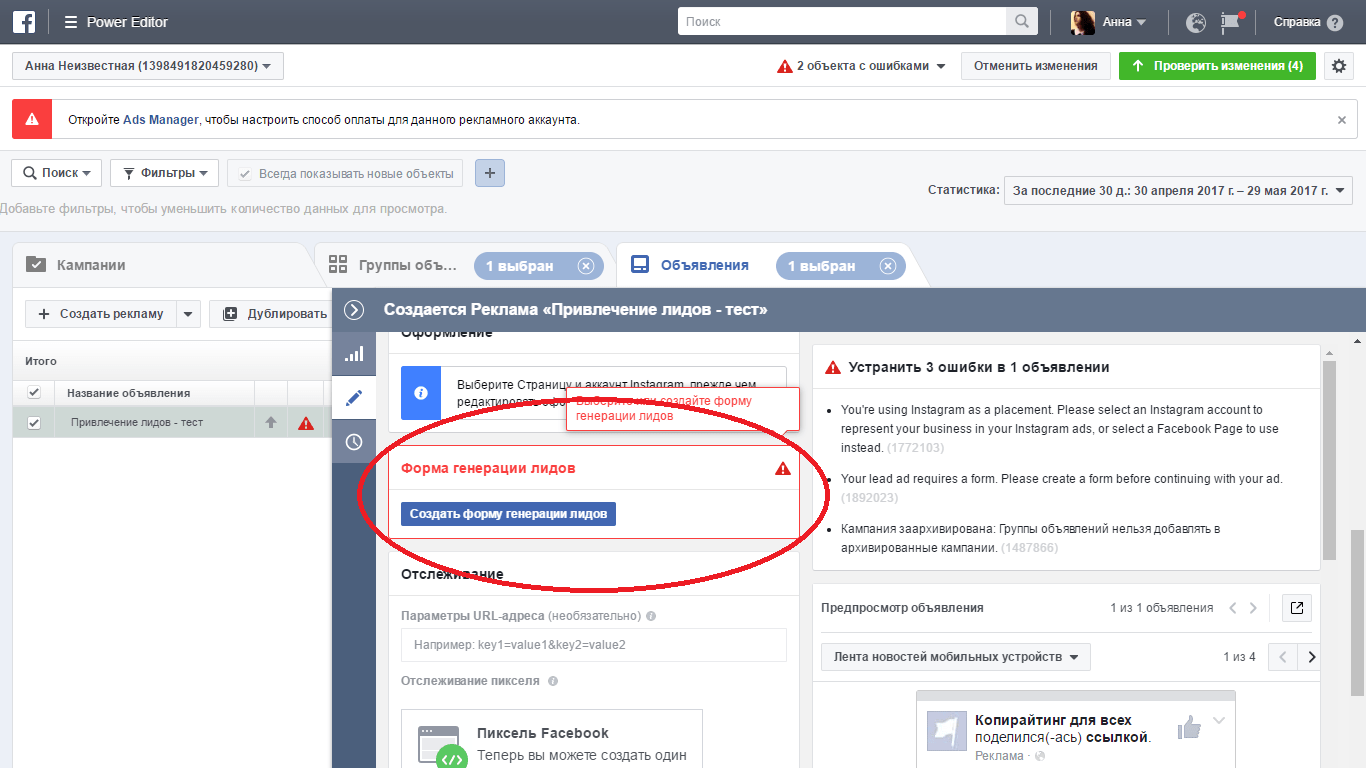
Task: Click Копирайтинг для всех page name
Action: pos(1053,720)
